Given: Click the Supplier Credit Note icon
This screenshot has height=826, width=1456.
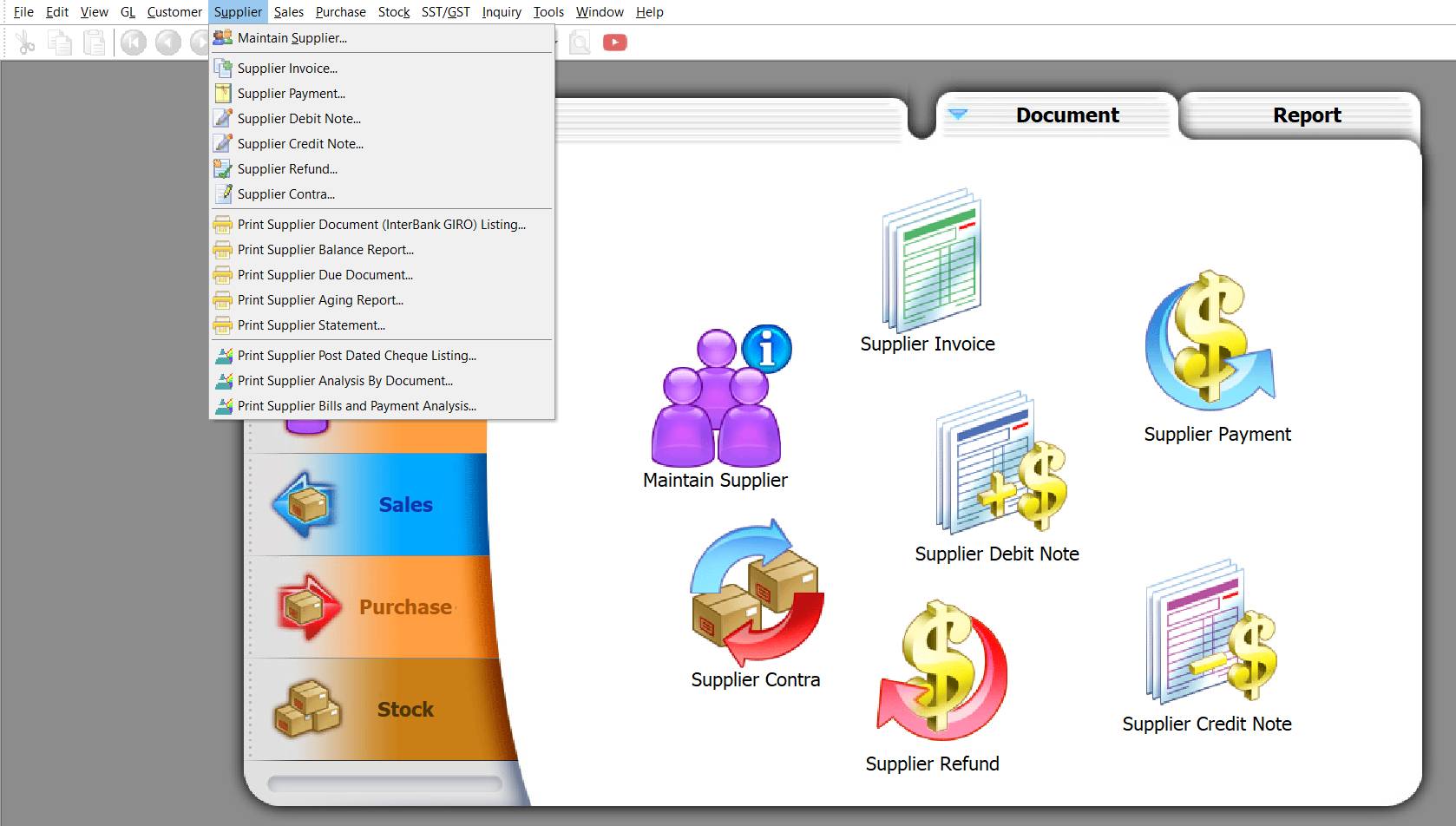Looking at the screenshot, I should point(1210,638).
